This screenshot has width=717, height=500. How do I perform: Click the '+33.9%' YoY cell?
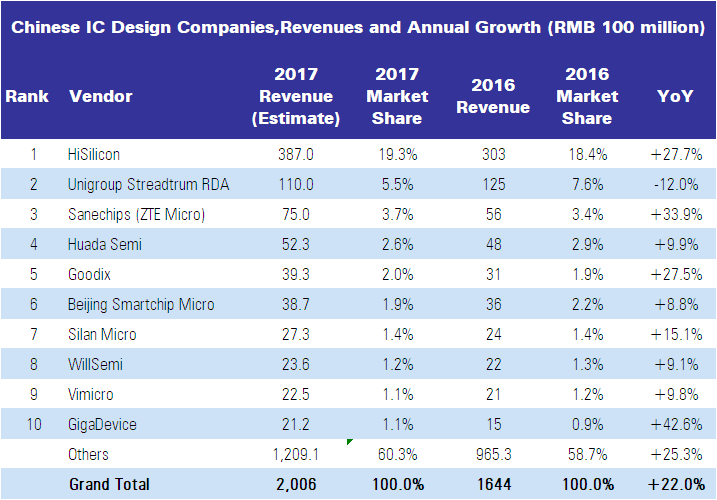coord(676,214)
